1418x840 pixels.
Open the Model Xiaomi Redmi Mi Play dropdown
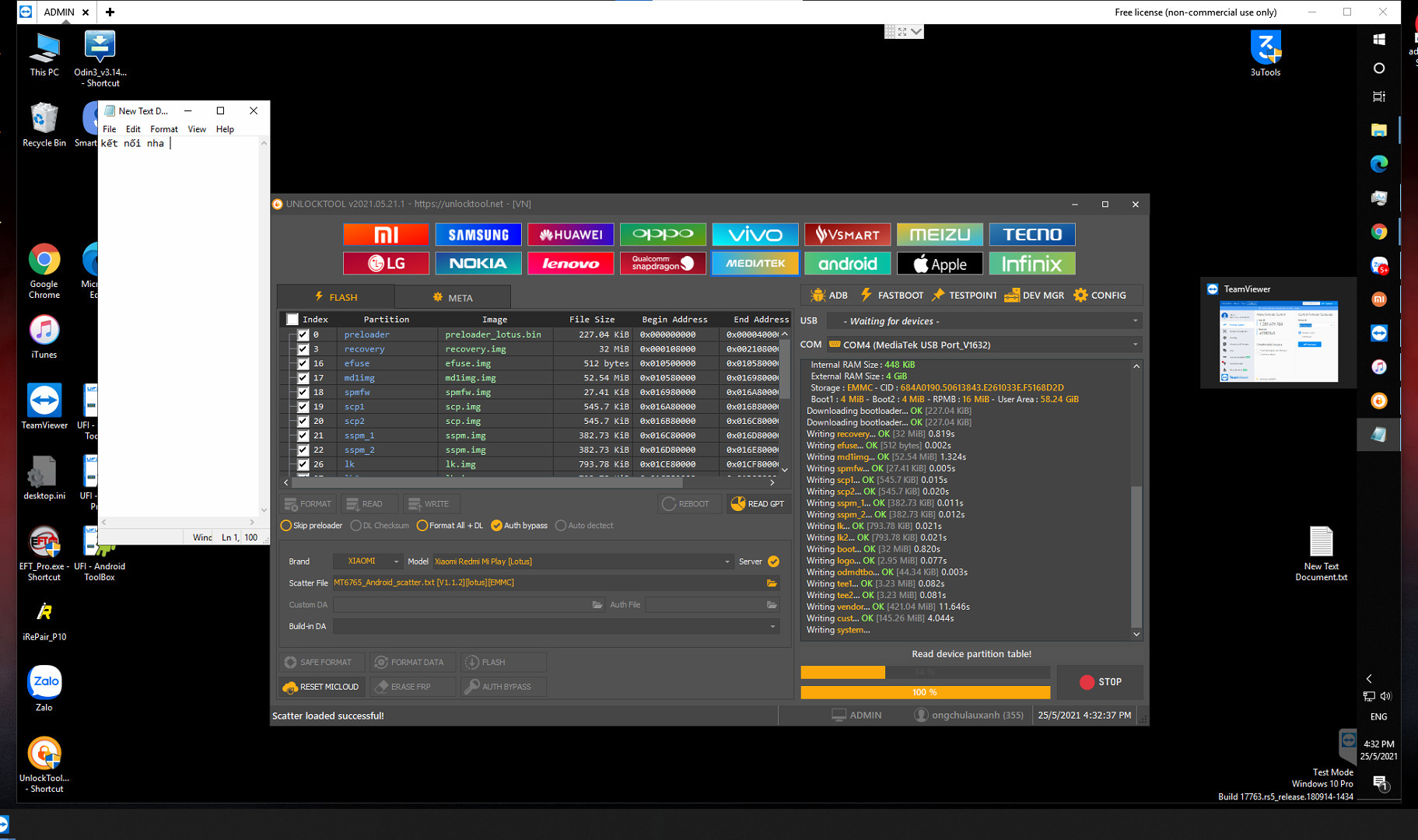582,561
